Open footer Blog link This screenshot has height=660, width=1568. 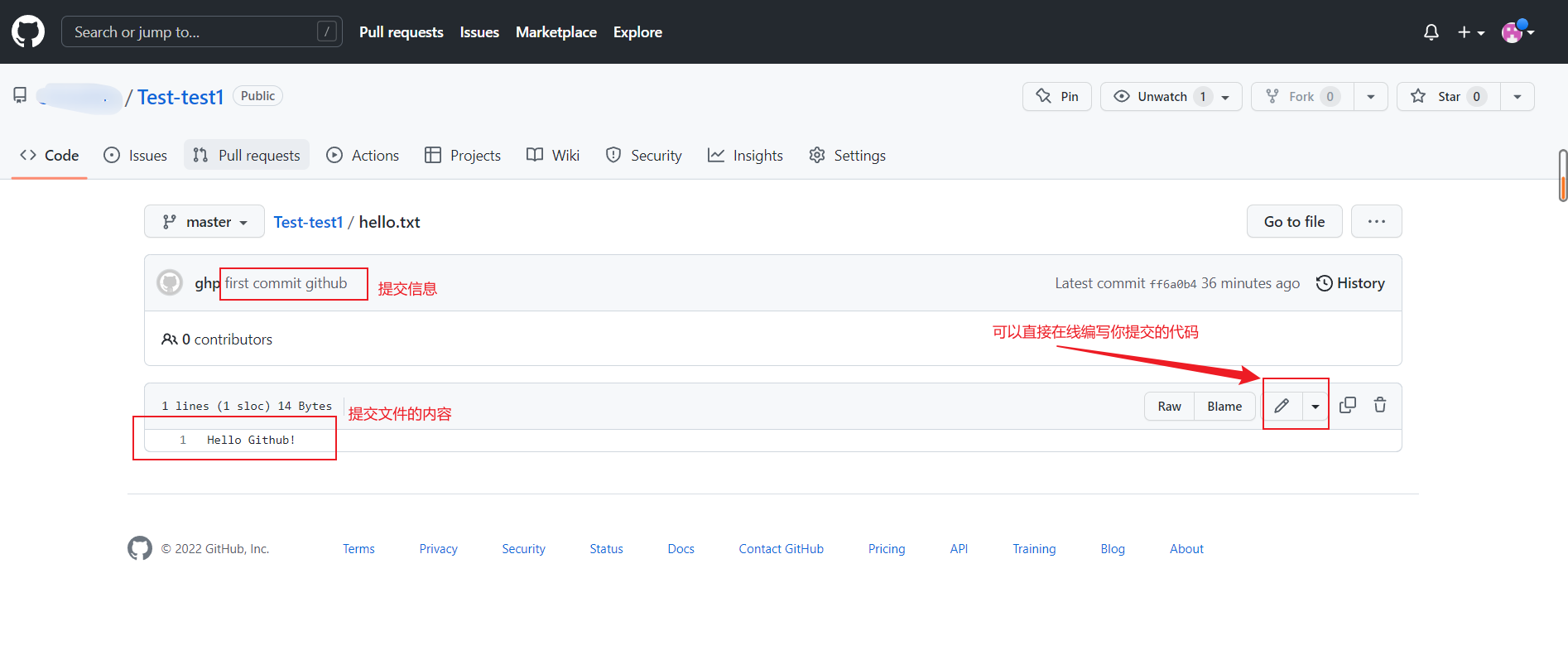click(1113, 549)
